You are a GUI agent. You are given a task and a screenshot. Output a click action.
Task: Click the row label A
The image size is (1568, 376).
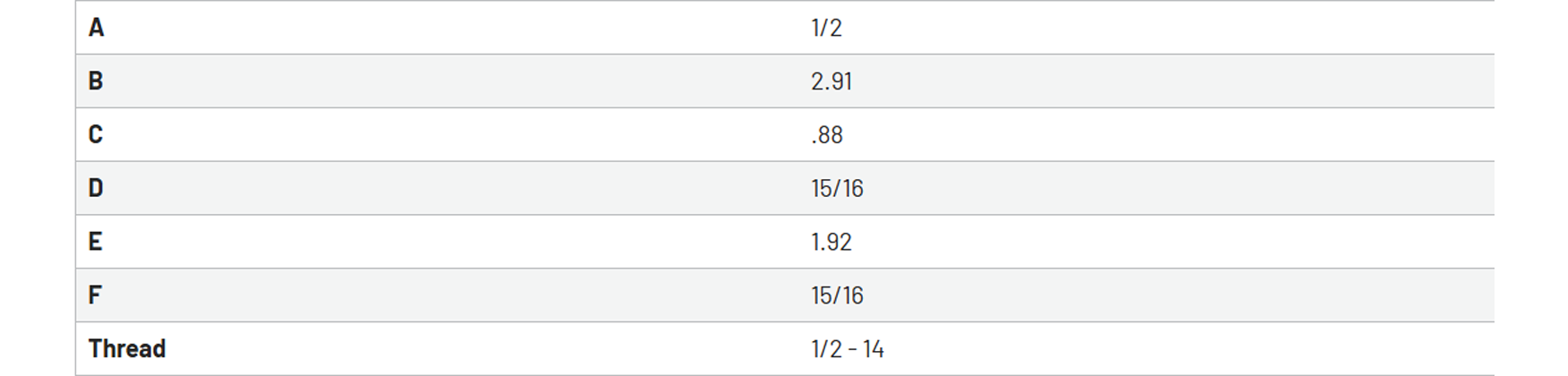click(x=96, y=28)
